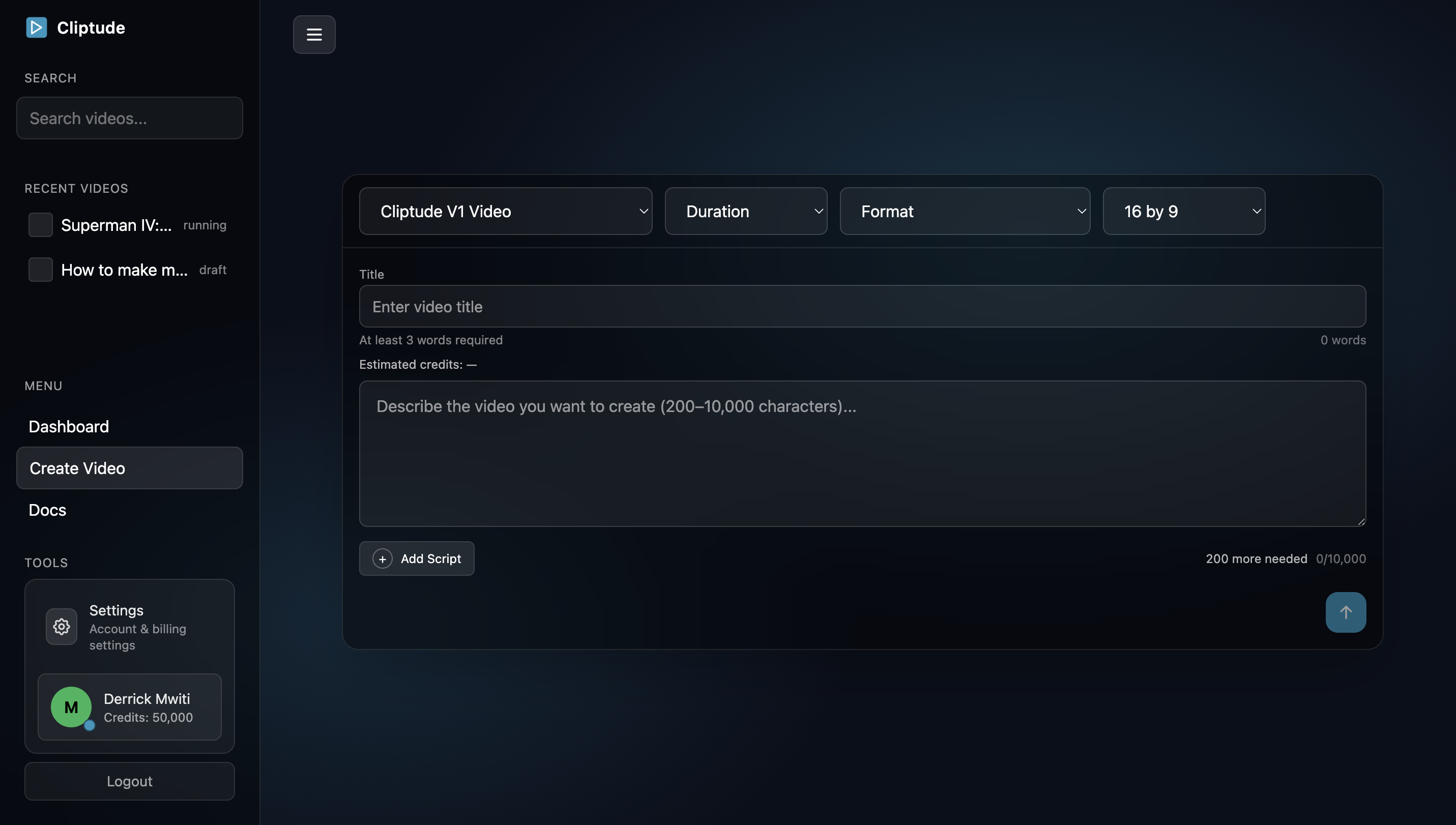Click the plus icon on Add Script
Viewport: 1456px width, 825px height.
pos(383,558)
